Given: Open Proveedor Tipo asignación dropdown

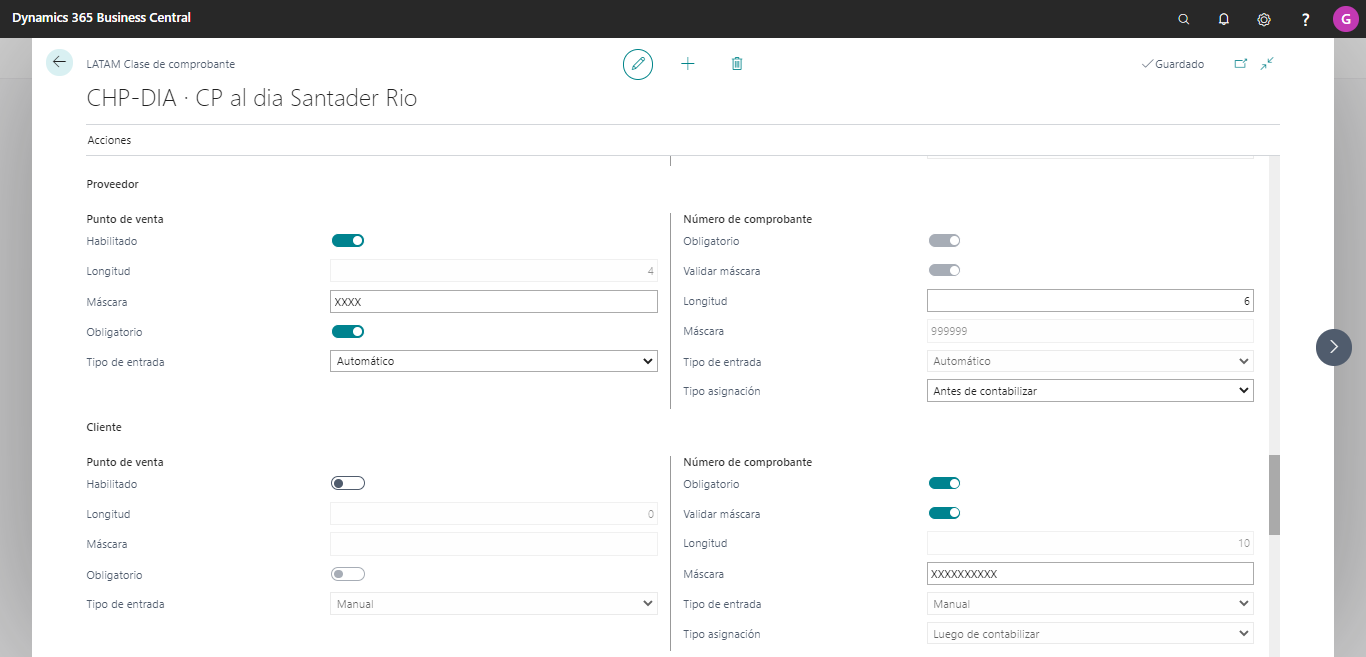Looking at the screenshot, I should click(x=1090, y=391).
